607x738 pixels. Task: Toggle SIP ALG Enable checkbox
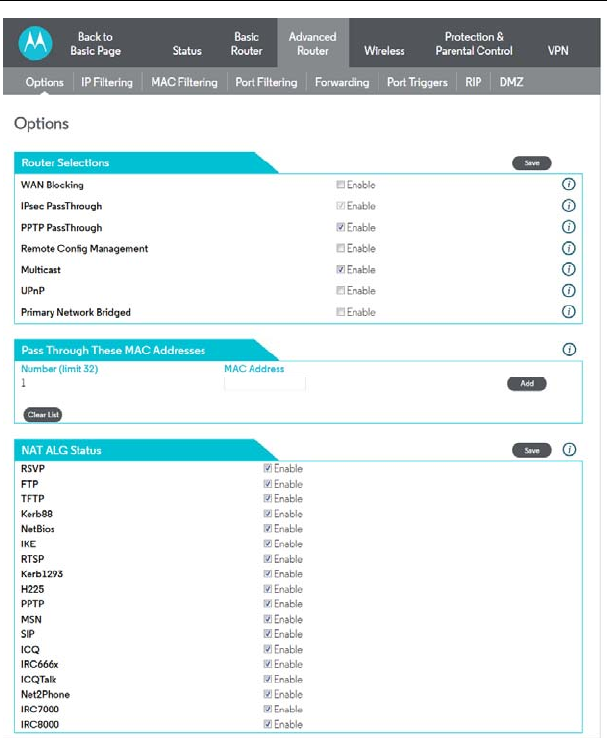point(267,634)
